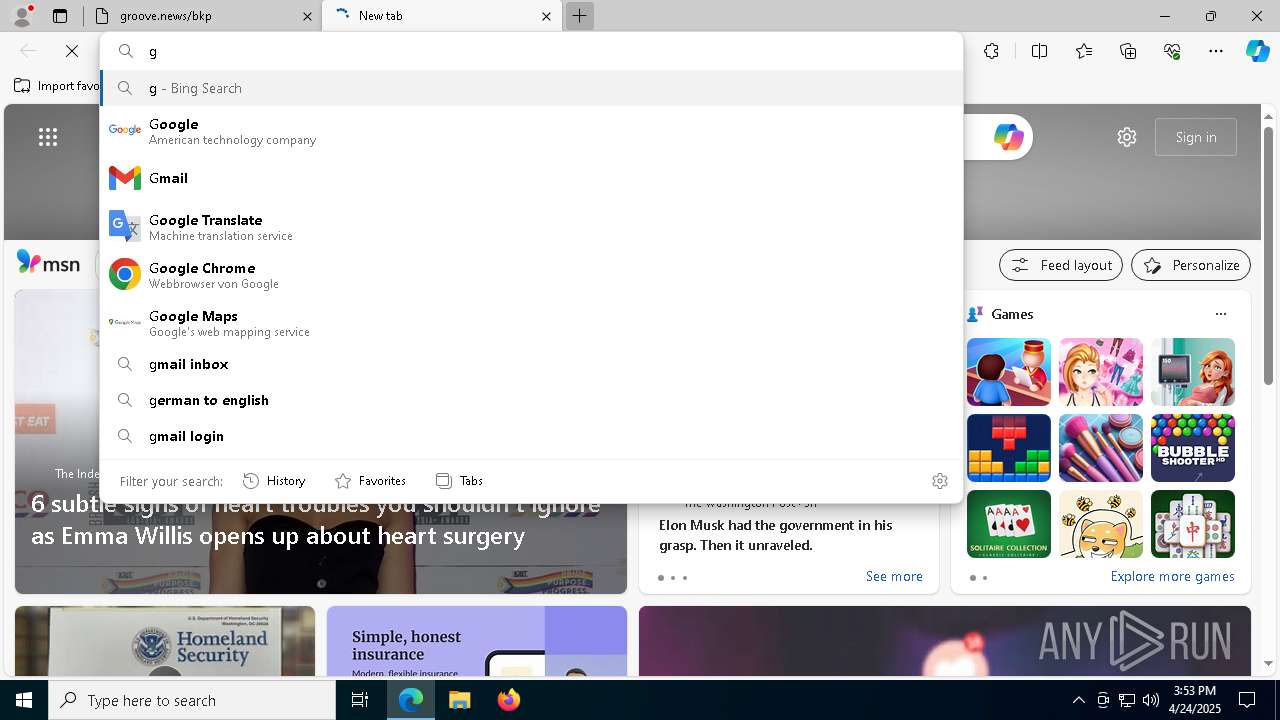Open Task View on taskbar
Screen dimensions: 1280x720
pyautogui.click(x=360, y=700)
